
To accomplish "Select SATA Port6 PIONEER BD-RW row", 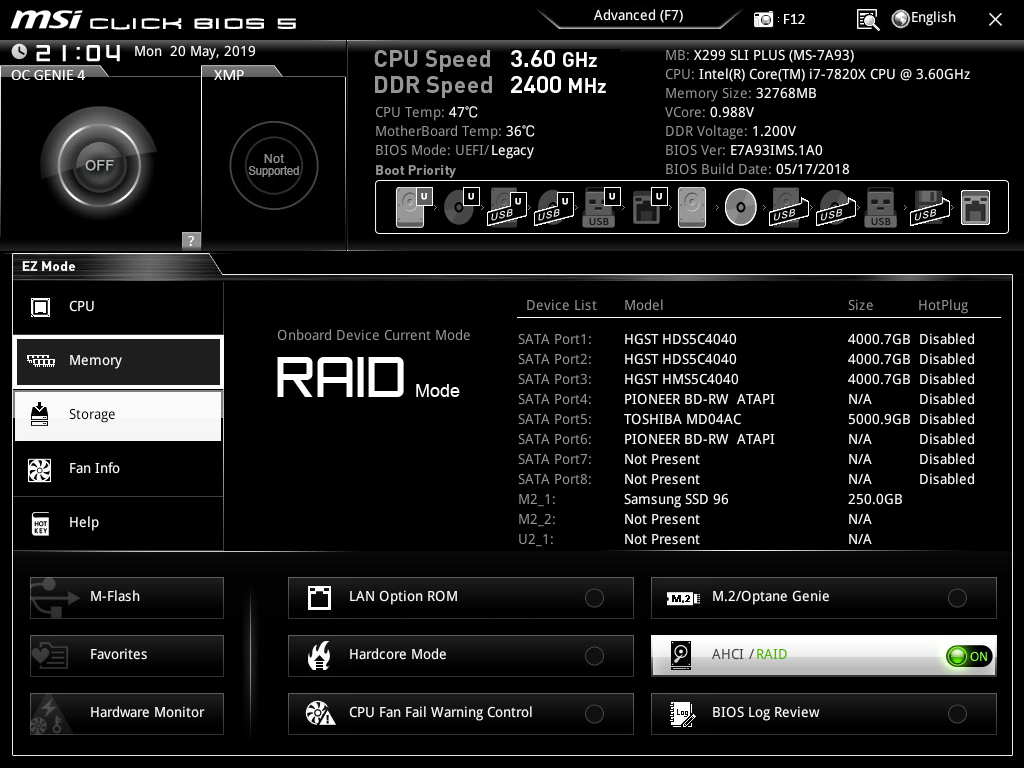I will (x=746, y=439).
